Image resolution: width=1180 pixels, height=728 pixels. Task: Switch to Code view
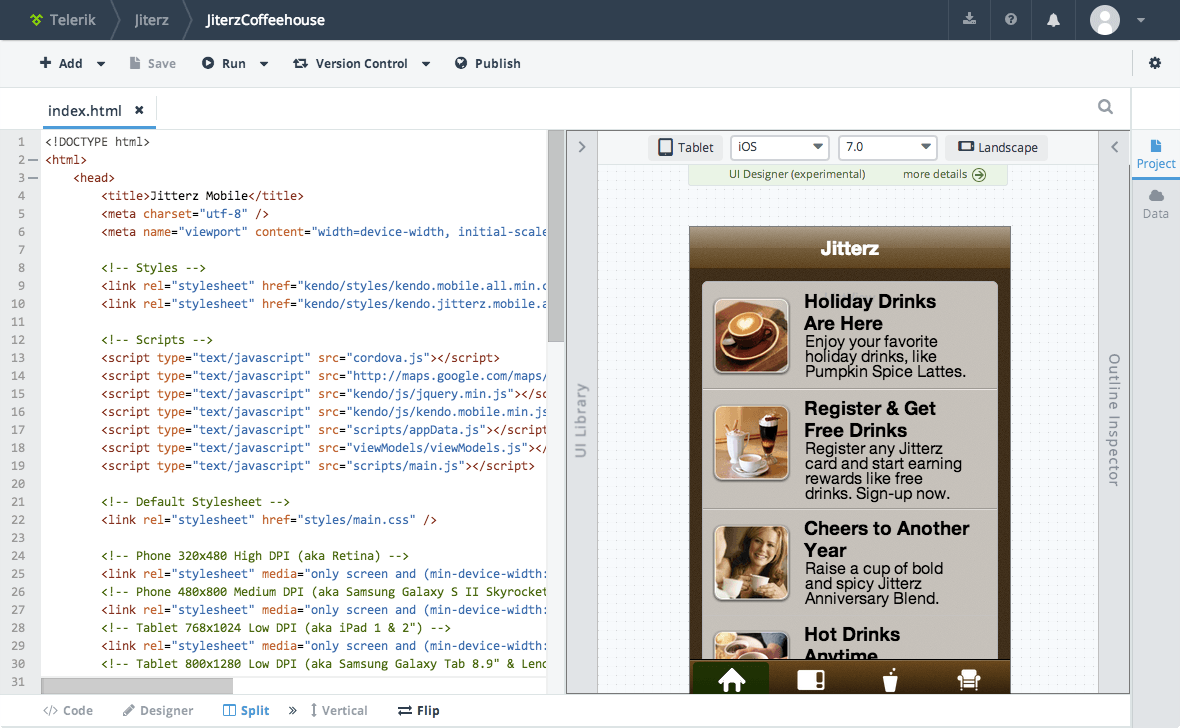pyautogui.click(x=68, y=711)
